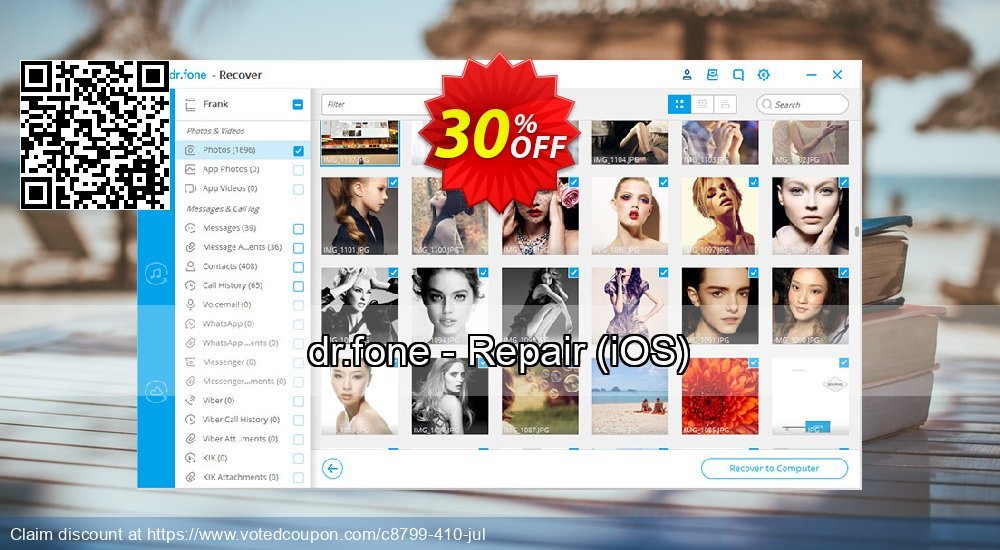The width and height of the screenshot is (1000, 550).
Task: Click Recover to Computer button
Action: tap(774, 468)
